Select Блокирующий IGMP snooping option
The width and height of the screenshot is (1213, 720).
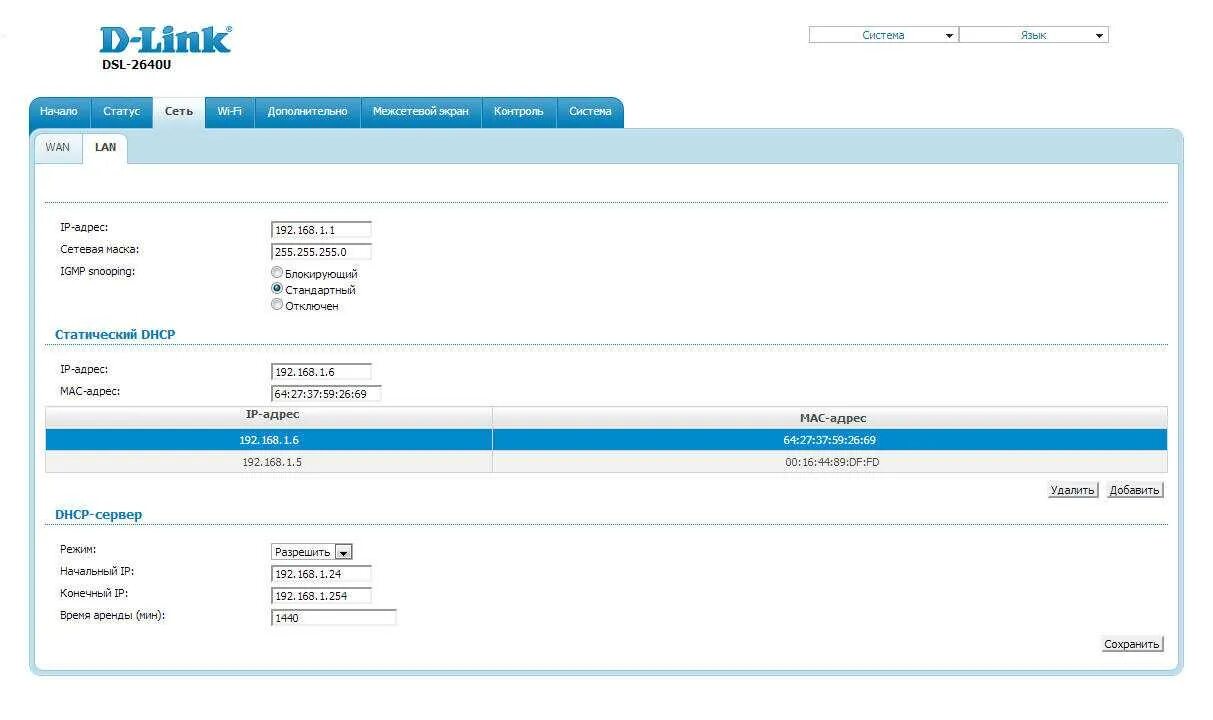pyautogui.click(x=277, y=273)
